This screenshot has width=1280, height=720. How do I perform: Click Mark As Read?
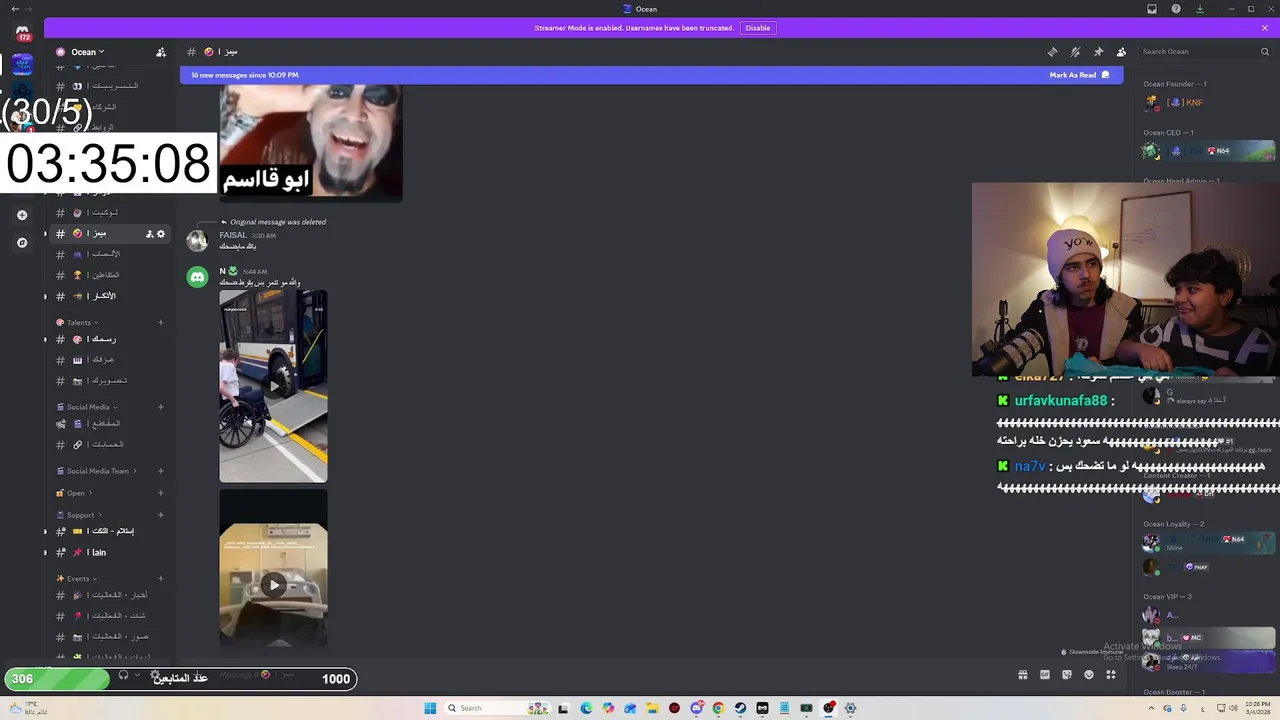(x=1079, y=75)
